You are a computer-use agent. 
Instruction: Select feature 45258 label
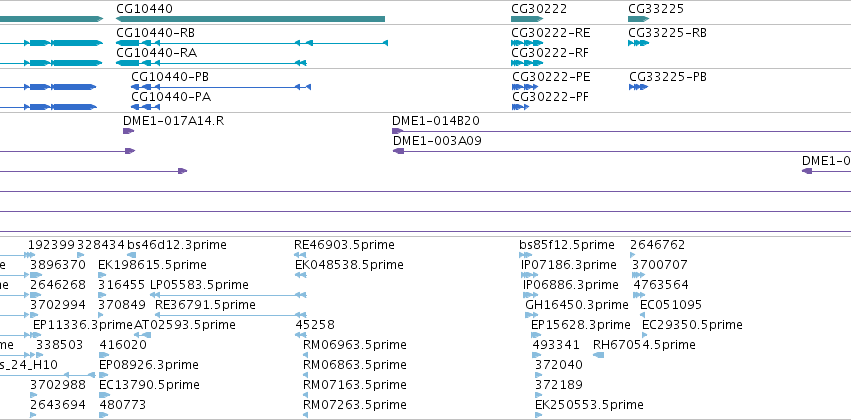(x=315, y=324)
